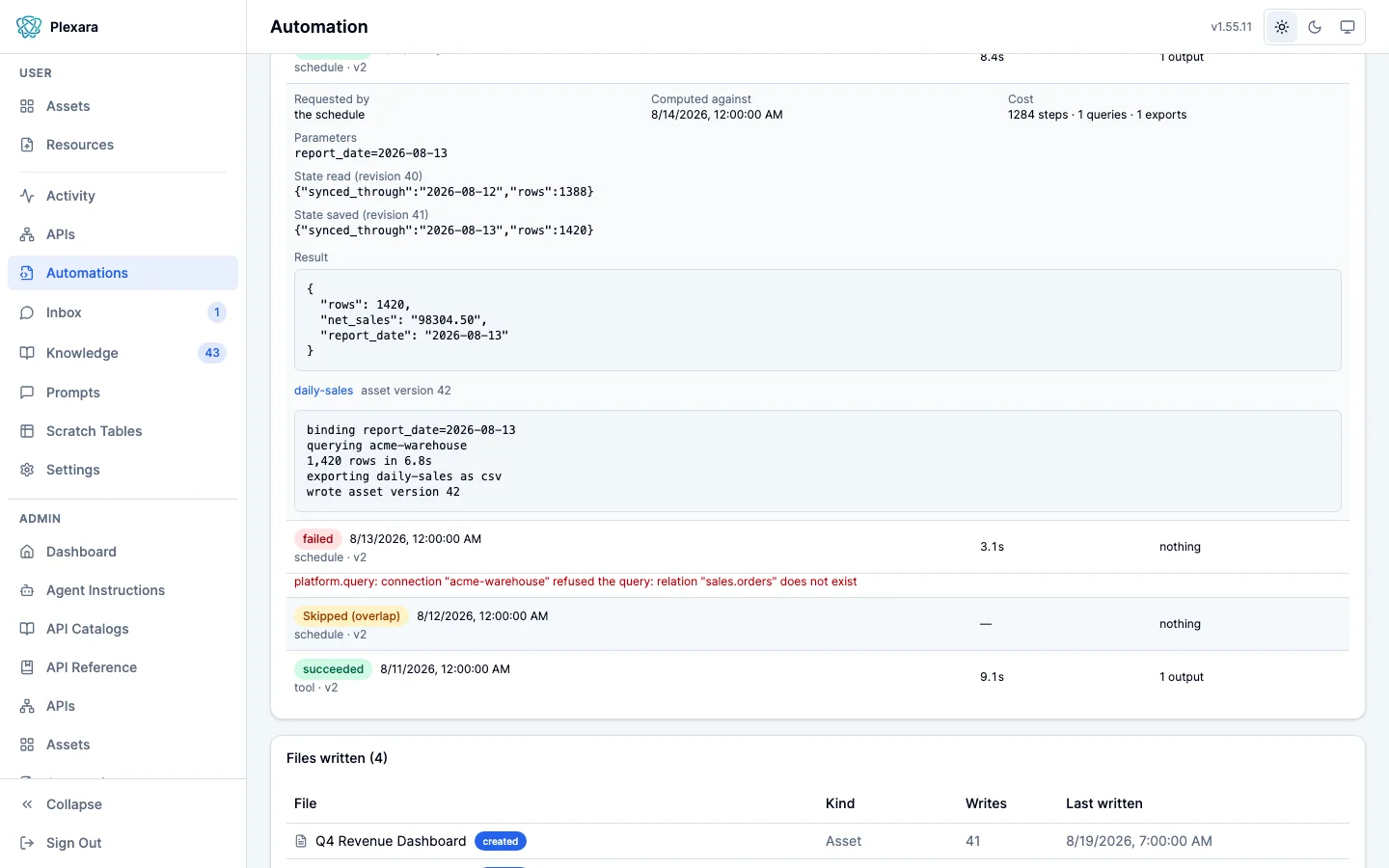Click the Q4 Revenue Dashboard file icon
The image size is (1389, 868).
tap(301, 841)
